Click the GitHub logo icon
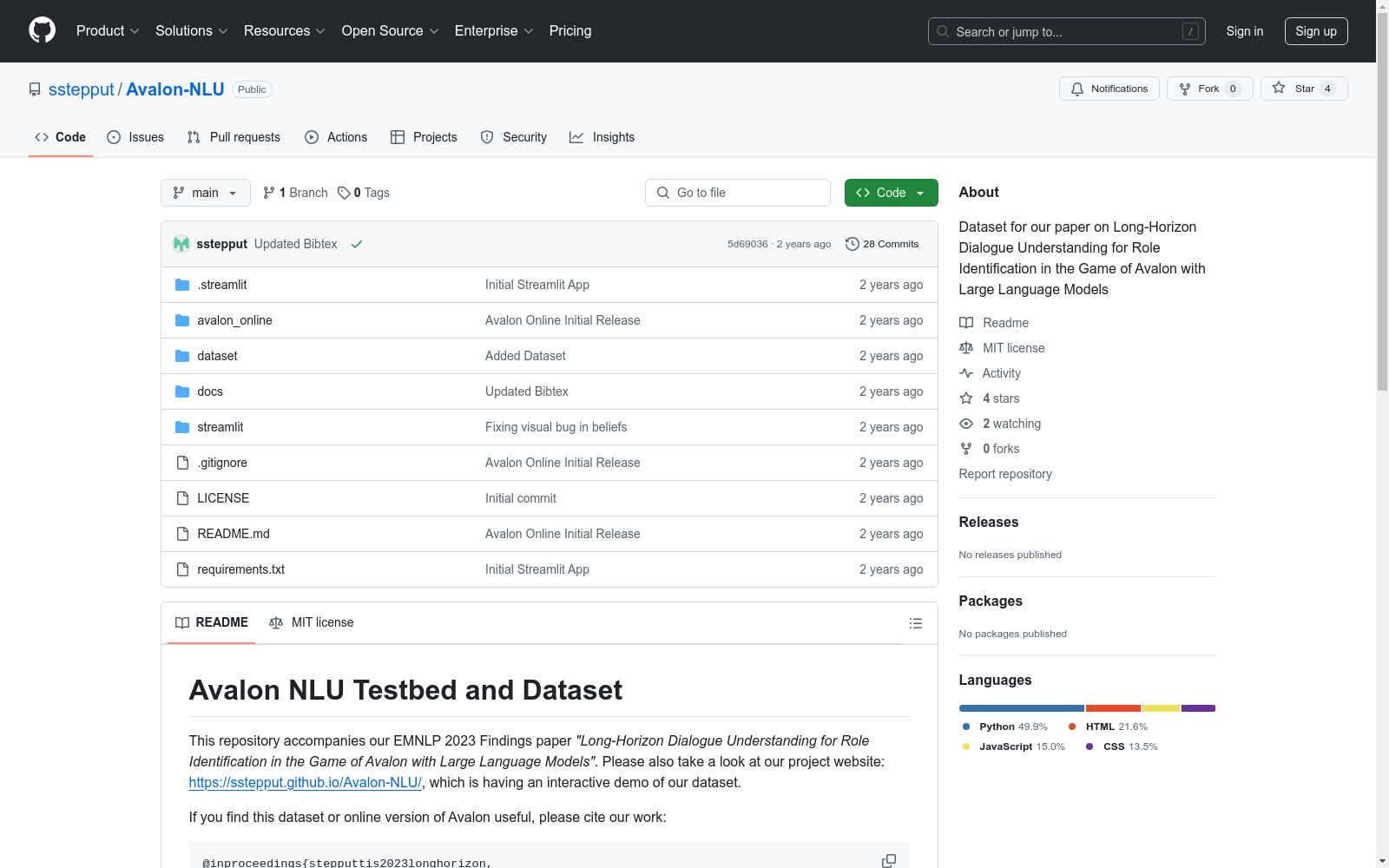 tap(42, 30)
